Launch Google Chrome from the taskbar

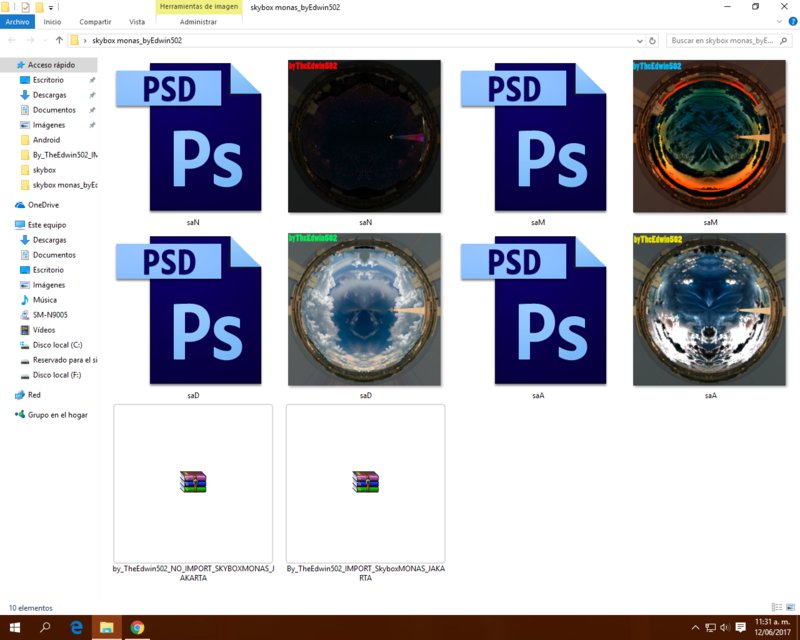[137, 627]
